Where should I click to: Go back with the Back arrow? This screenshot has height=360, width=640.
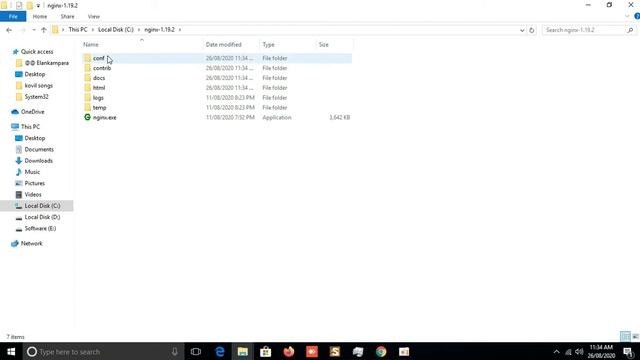point(9,30)
